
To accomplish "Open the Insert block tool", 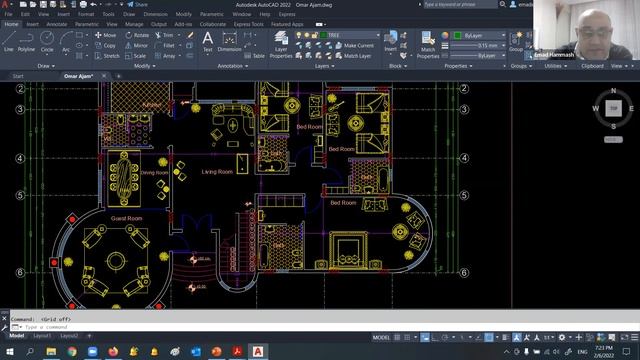I will (391, 41).
